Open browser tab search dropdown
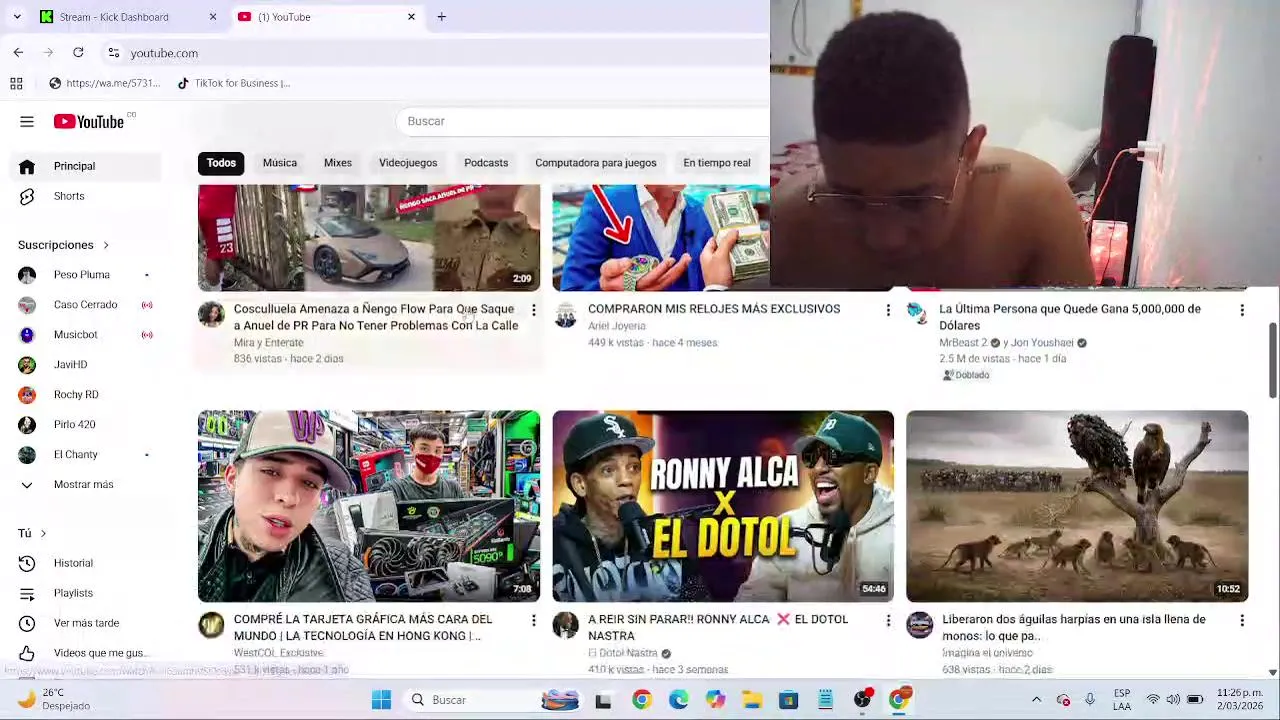The width and height of the screenshot is (1280, 720). pos(17,17)
